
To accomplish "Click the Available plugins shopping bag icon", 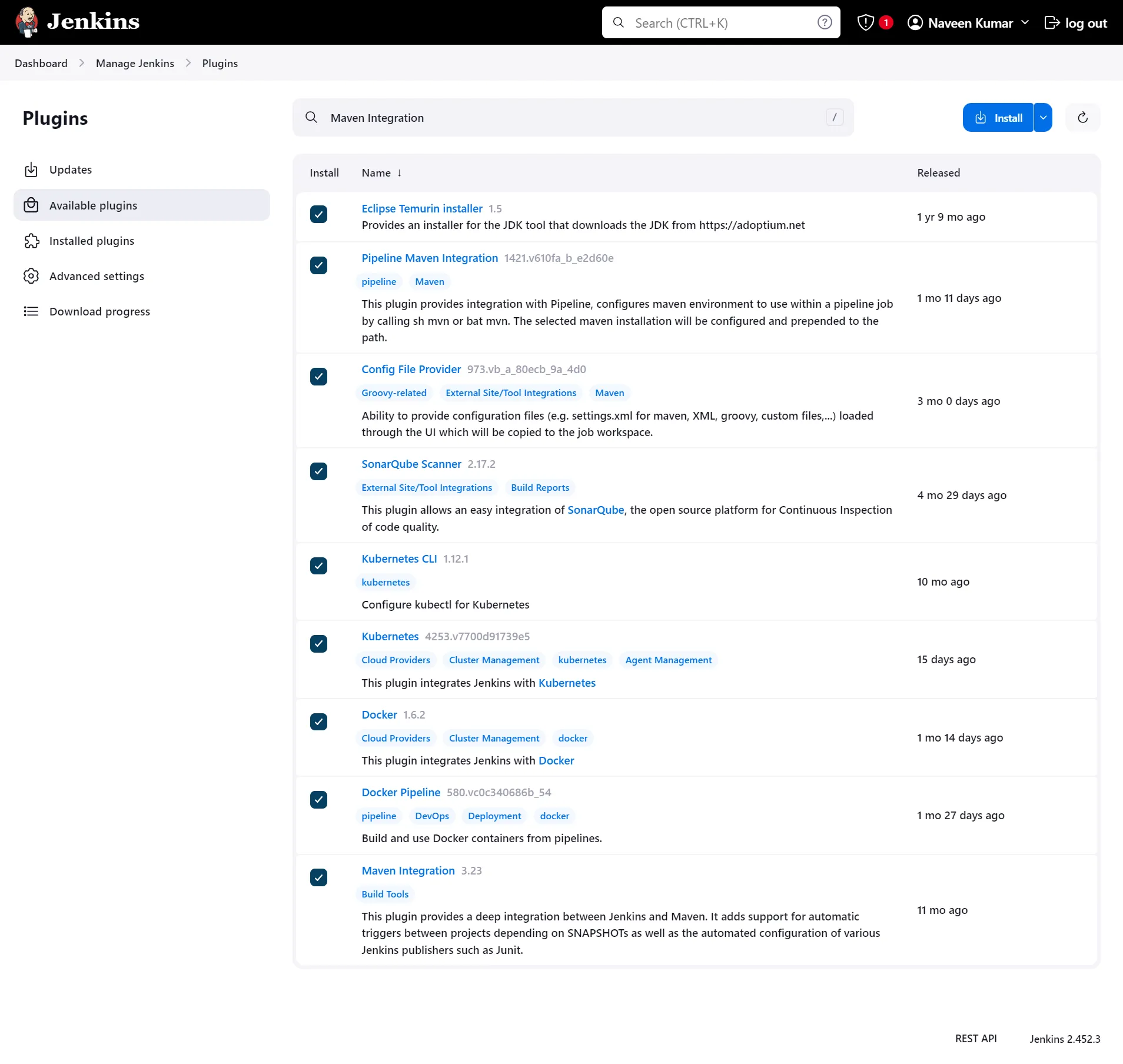I will (31, 205).
